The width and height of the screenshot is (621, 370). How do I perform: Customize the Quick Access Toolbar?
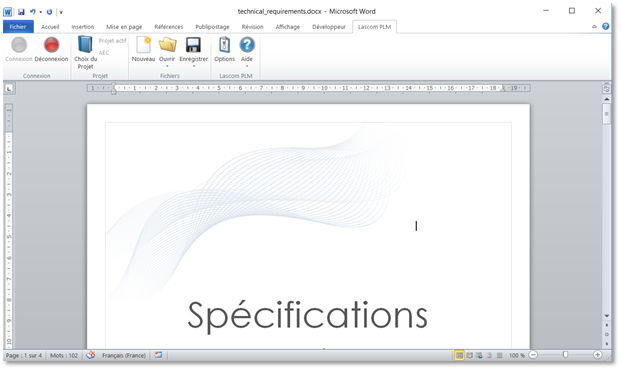(61, 12)
